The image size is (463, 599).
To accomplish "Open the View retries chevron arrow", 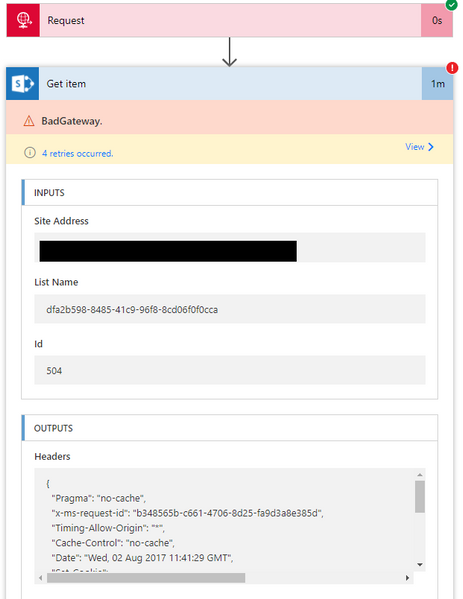I will 431,147.
